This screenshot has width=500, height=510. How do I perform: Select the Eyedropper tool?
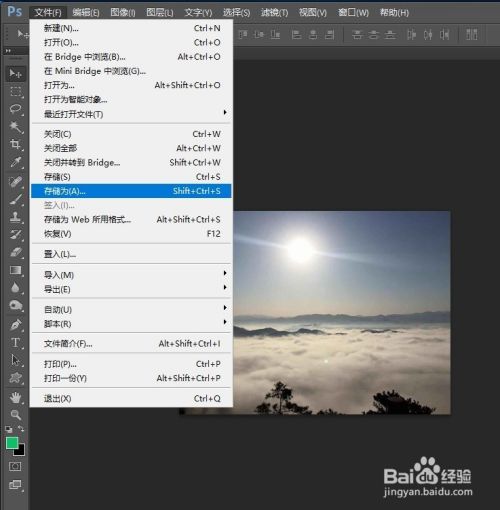[x=15, y=162]
